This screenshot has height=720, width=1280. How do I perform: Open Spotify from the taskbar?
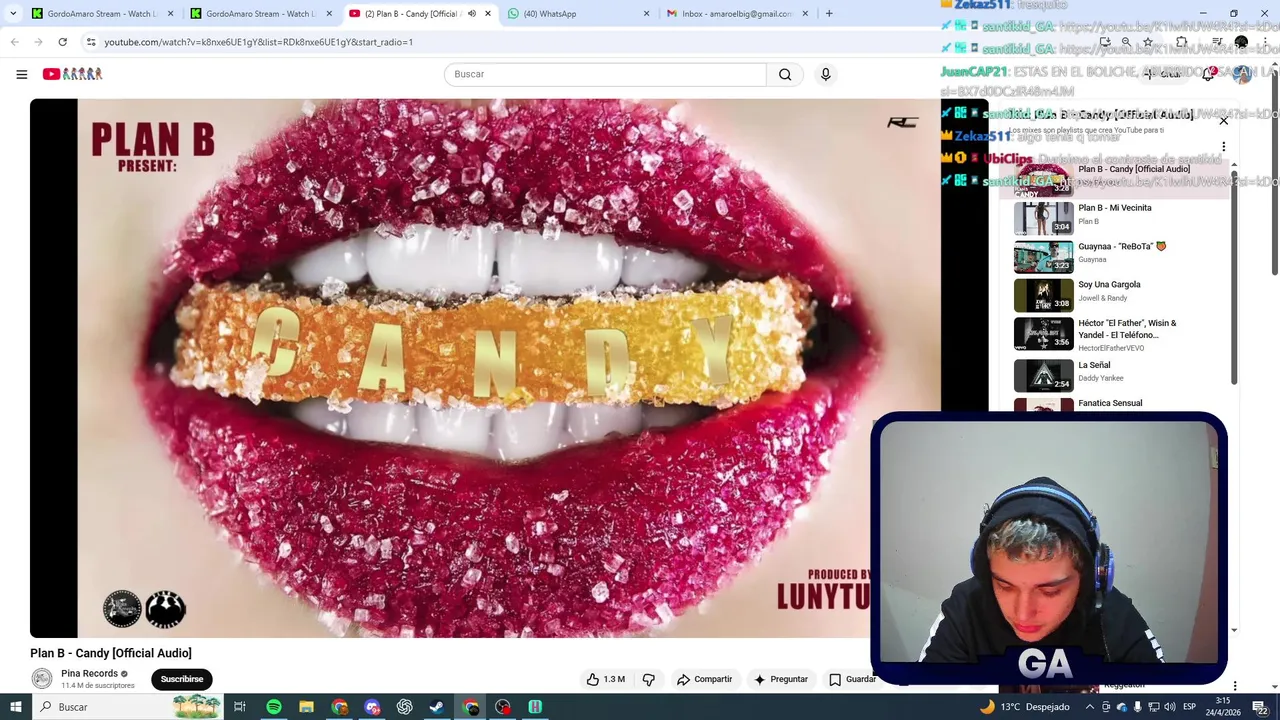click(274, 707)
